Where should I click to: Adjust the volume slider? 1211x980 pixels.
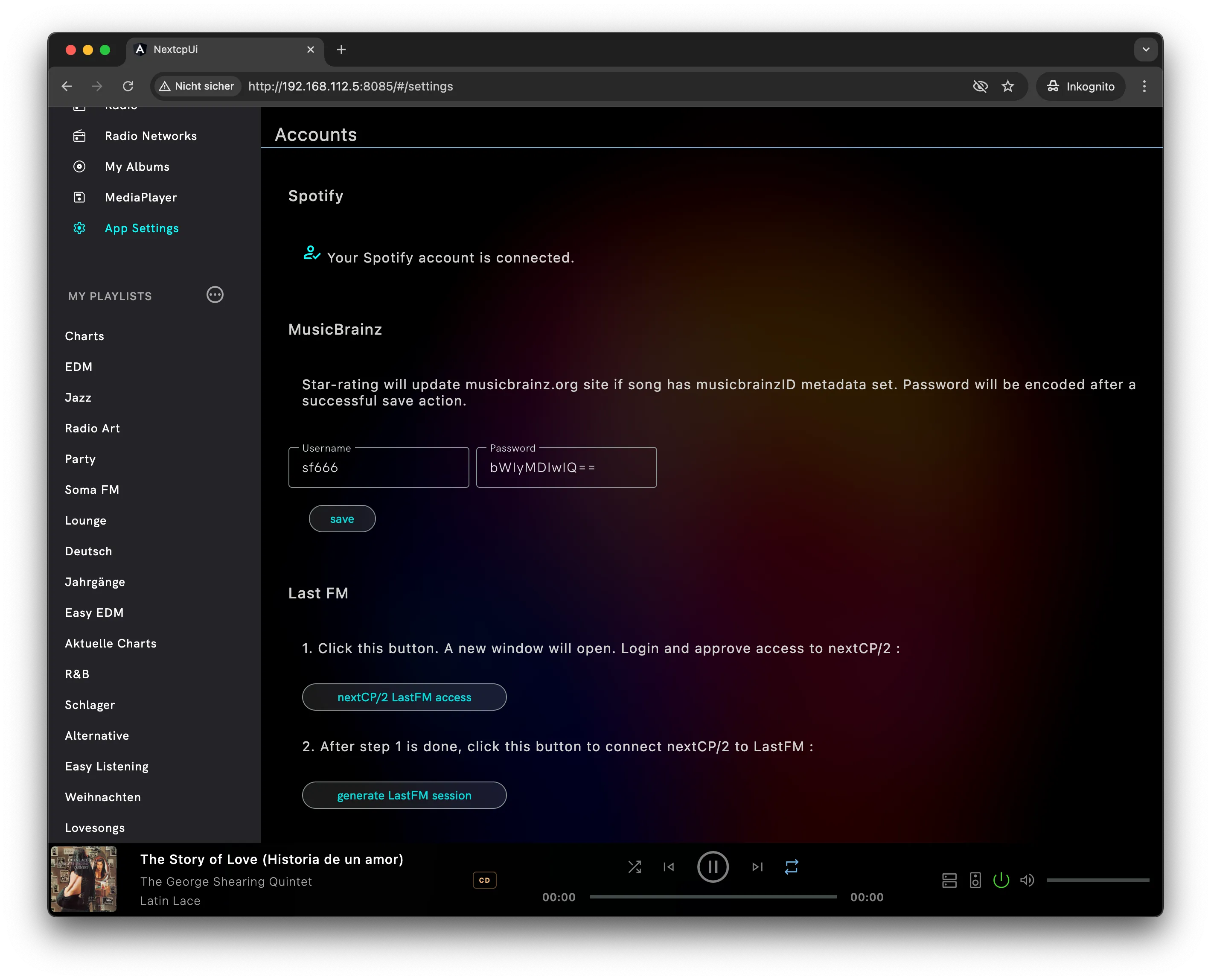pos(1098,880)
